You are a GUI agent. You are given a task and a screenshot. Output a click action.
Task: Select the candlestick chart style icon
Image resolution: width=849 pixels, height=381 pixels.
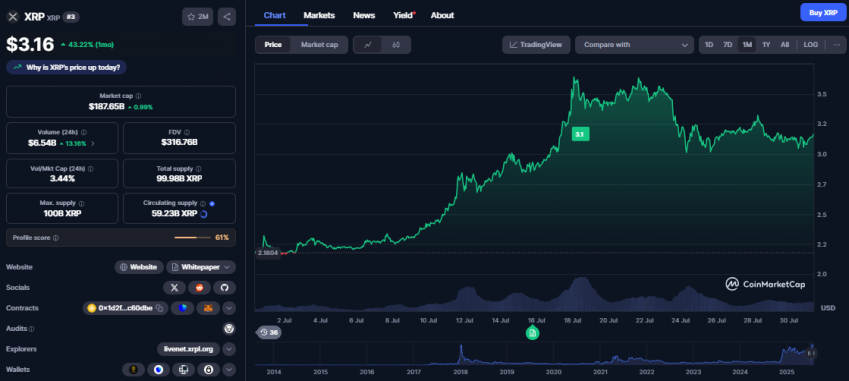click(396, 45)
